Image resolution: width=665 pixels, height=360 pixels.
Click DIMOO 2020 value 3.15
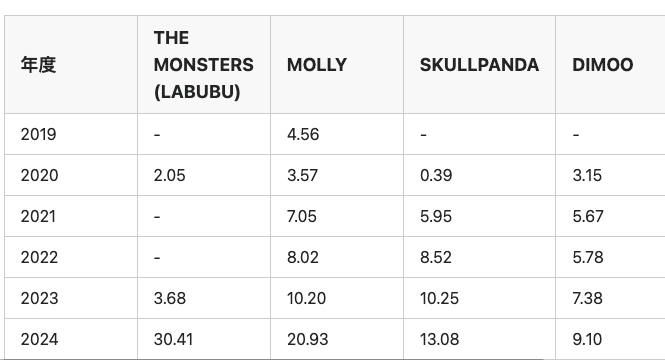tap(587, 175)
